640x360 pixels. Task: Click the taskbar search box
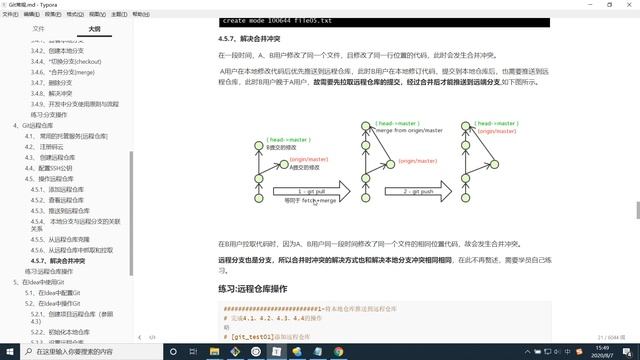91,351
